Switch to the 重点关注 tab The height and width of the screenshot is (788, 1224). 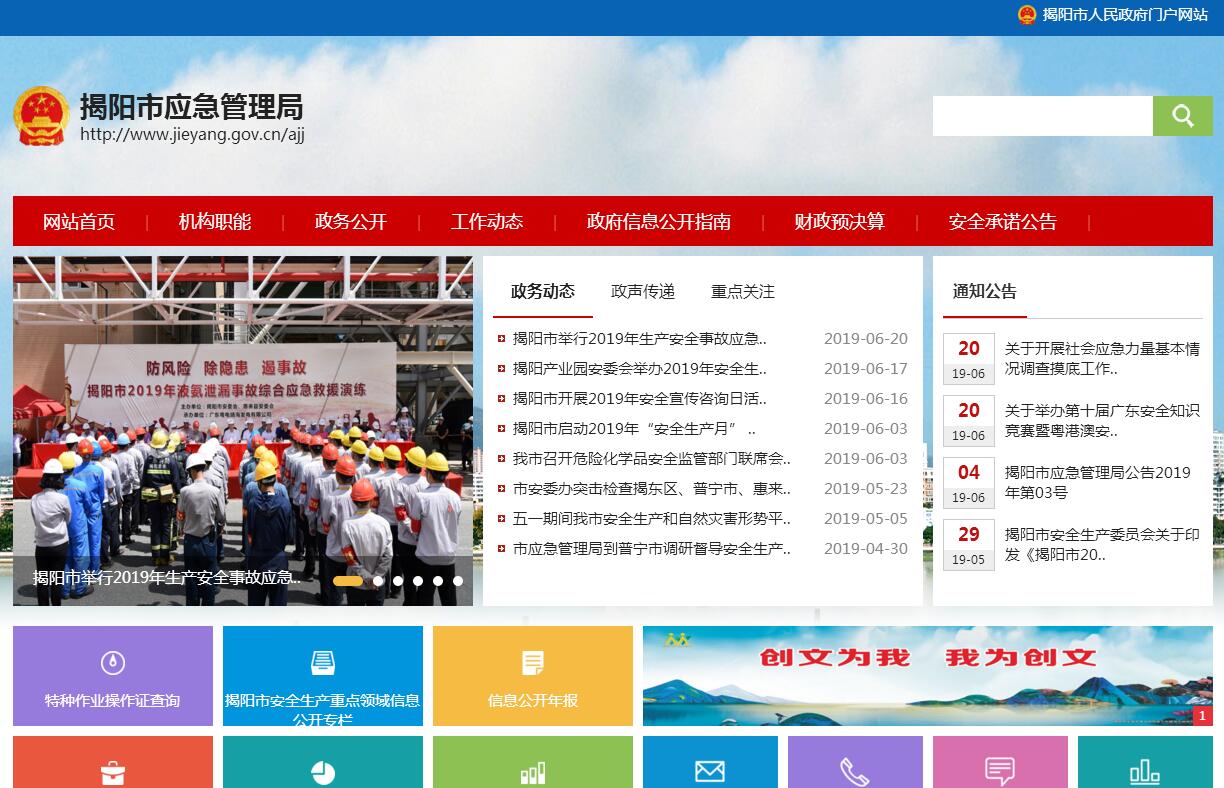pos(742,292)
